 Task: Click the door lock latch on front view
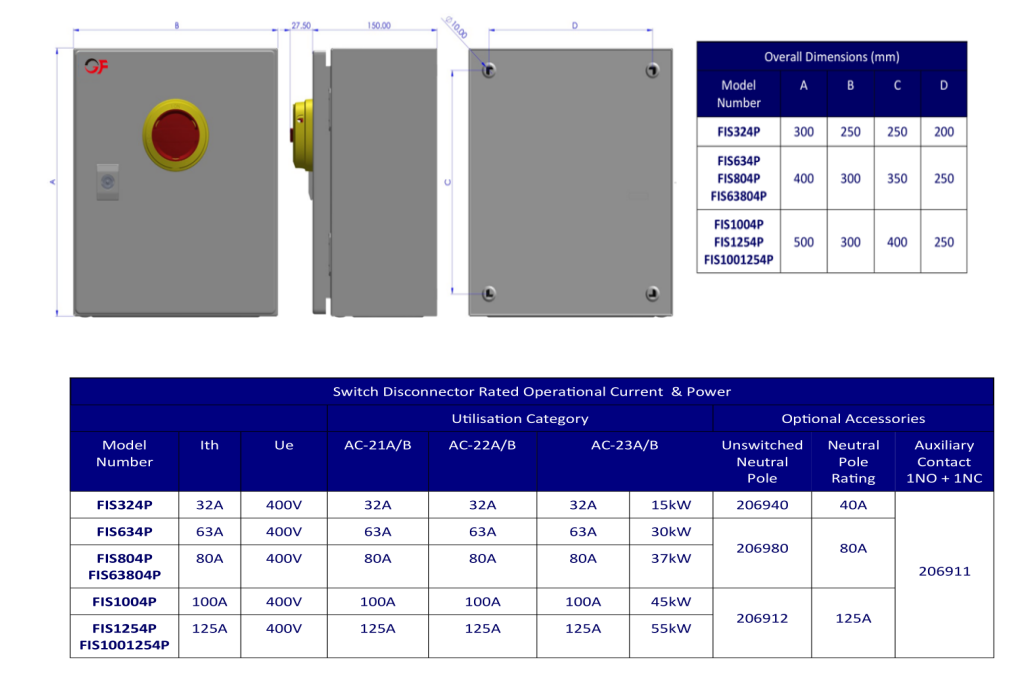(x=108, y=182)
